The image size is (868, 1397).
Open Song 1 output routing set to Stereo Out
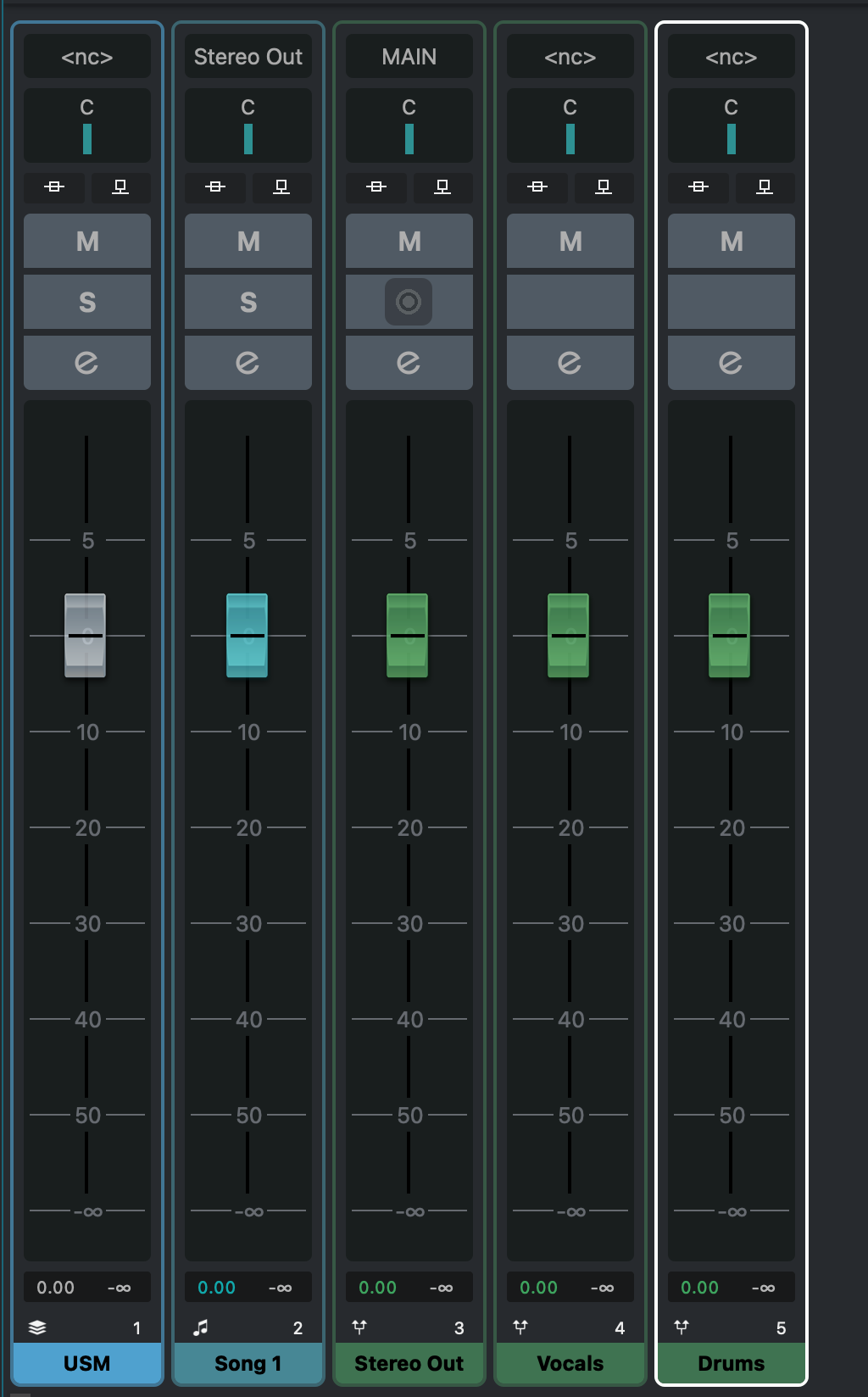[x=248, y=57]
